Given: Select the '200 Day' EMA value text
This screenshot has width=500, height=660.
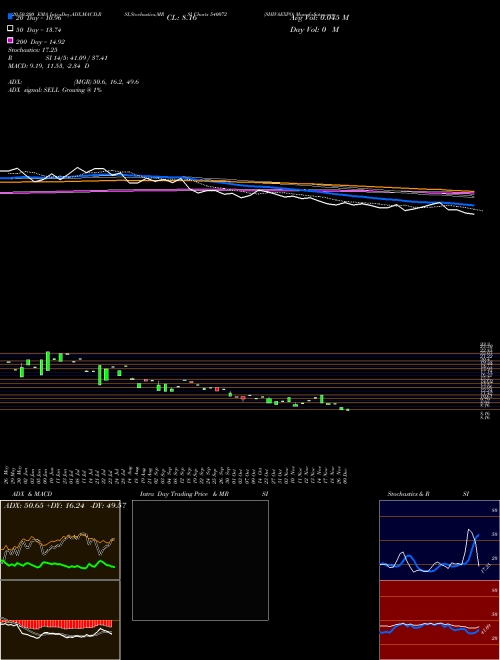Looking at the screenshot, I should coord(40,42).
